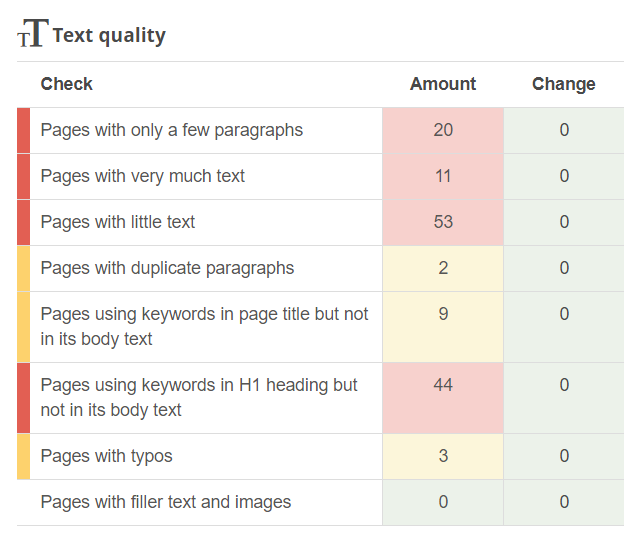Image resolution: width=642 pixels, height=553 pixels.
Task: Click the yellow amount cell showing 9
Action: pos(443,314)
